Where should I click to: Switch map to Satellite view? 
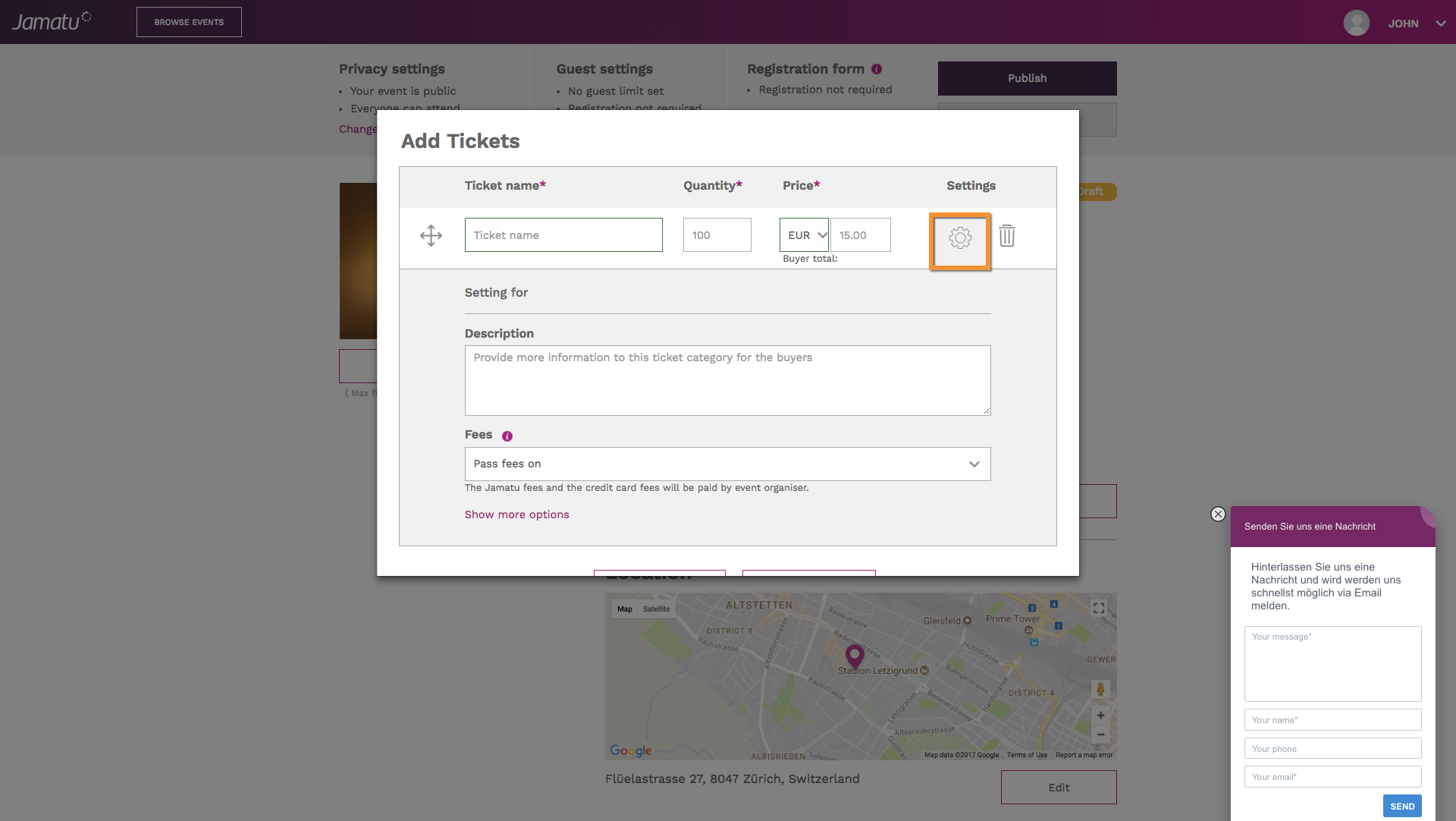click(x=656, y=609)
